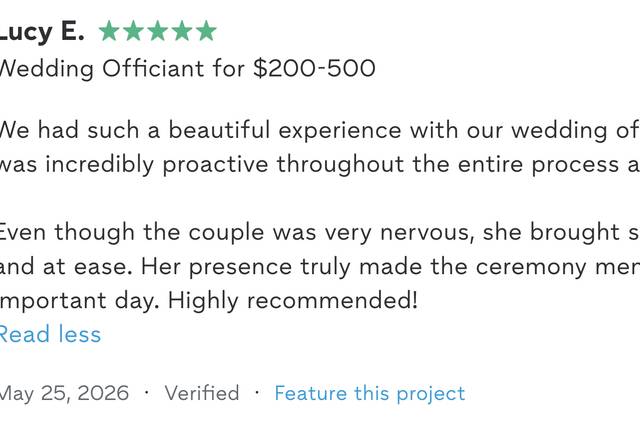Click the line beginning "We had such a beautiful"
This screenshot has height=427, width=640.
[320, 130]
